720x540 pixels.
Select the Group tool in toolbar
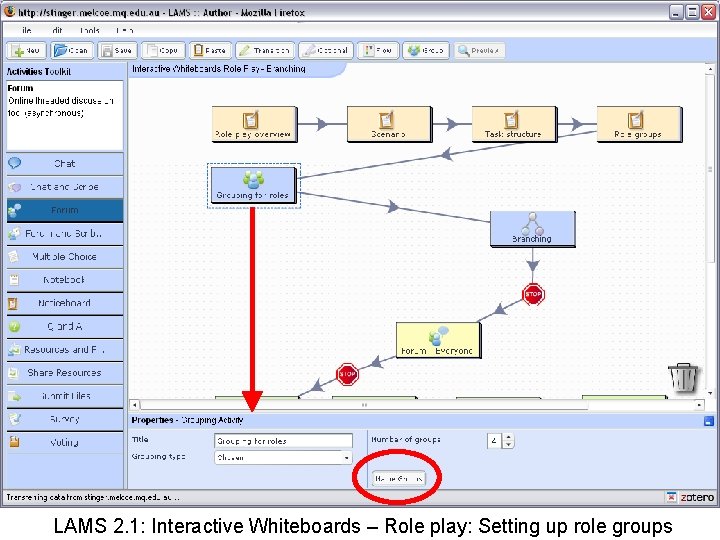pos(426,51)
